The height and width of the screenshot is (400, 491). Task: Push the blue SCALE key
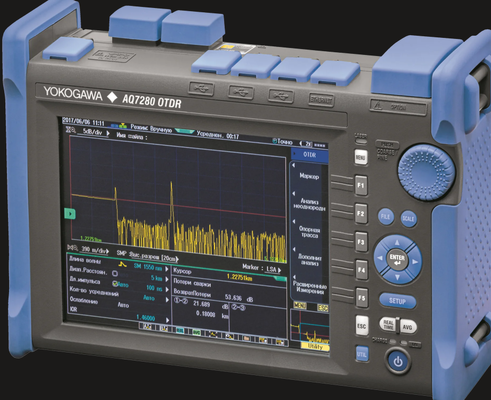(409, 219)
